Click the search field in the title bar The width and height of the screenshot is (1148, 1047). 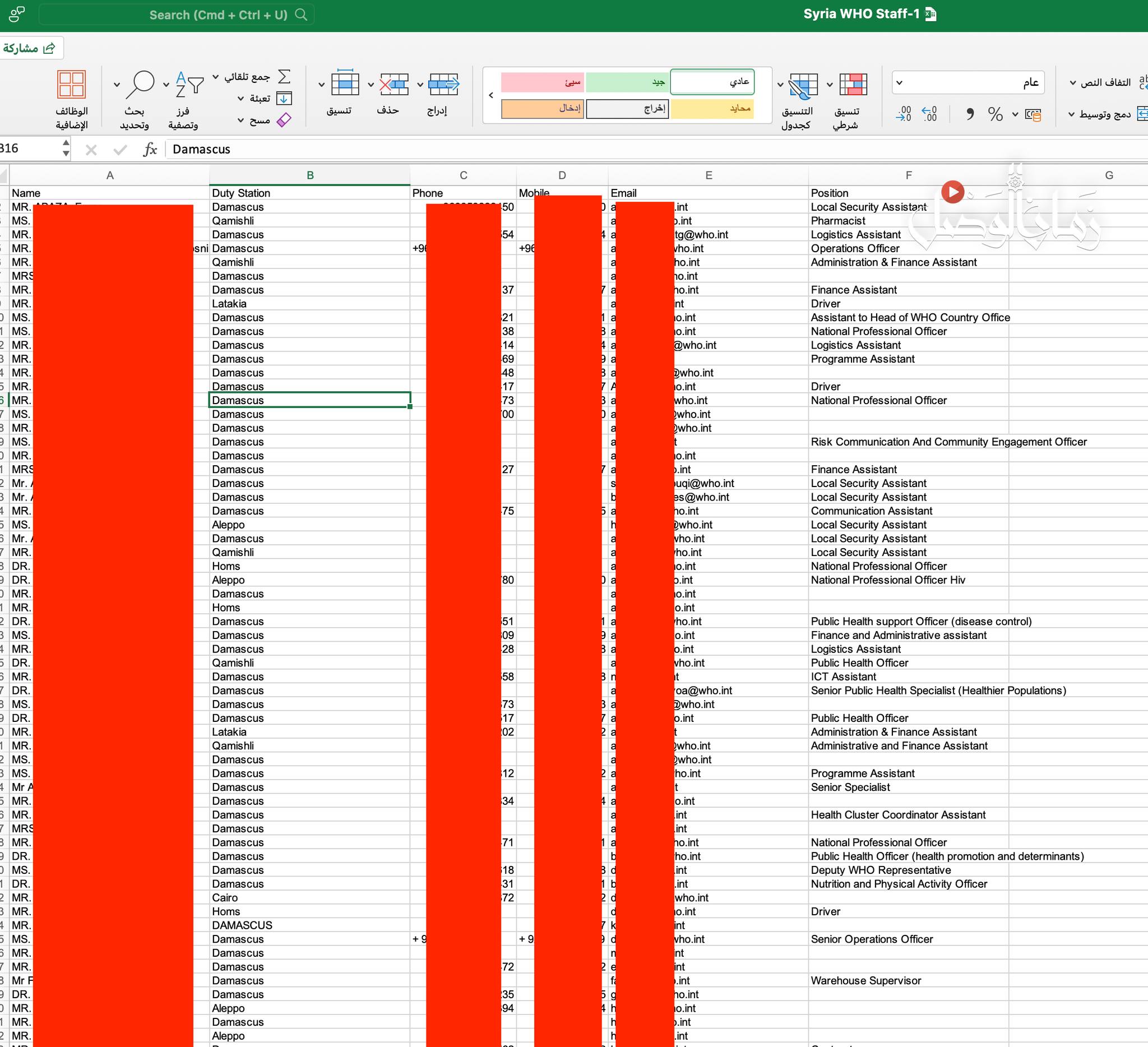coord(177,15)
